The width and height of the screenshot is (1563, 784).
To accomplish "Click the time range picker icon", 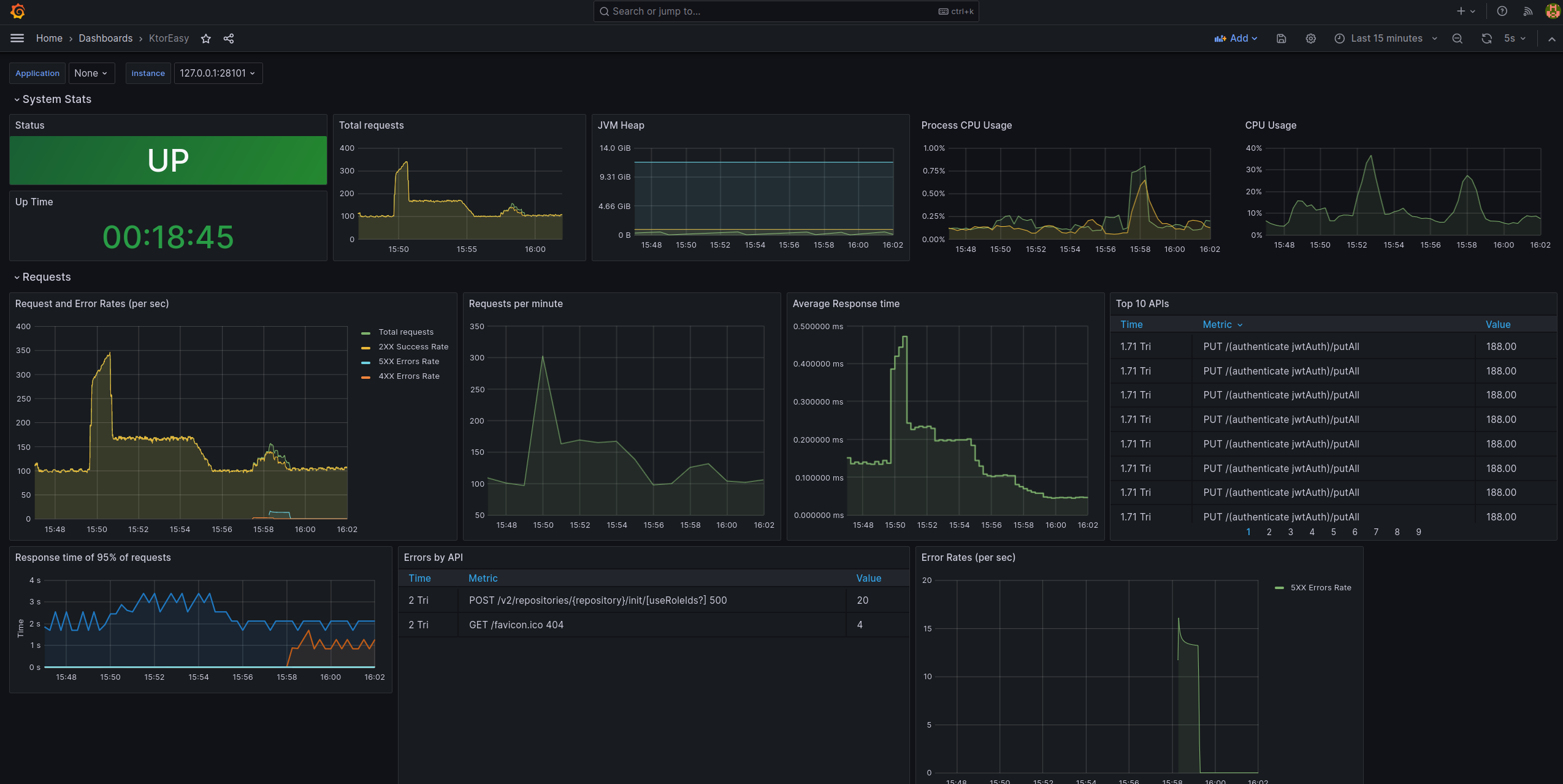I will click(x=1340, y=39).
